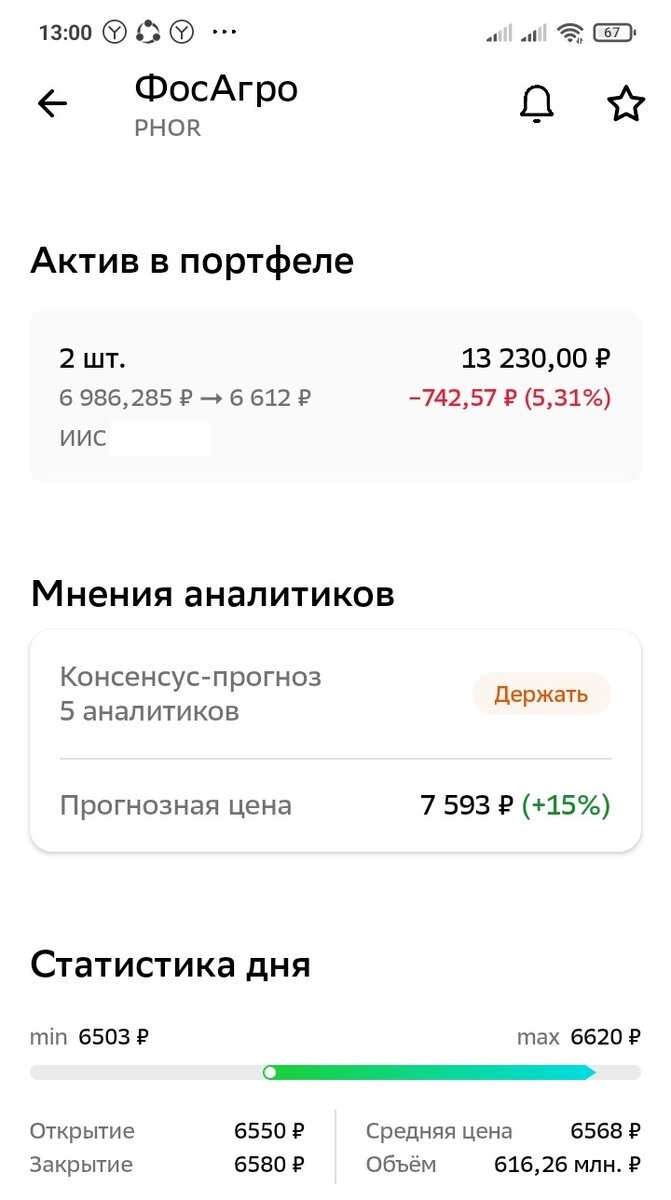
Task: Tap the PHOR ticker under ФосАгро
Action: (x=166, y=128)
